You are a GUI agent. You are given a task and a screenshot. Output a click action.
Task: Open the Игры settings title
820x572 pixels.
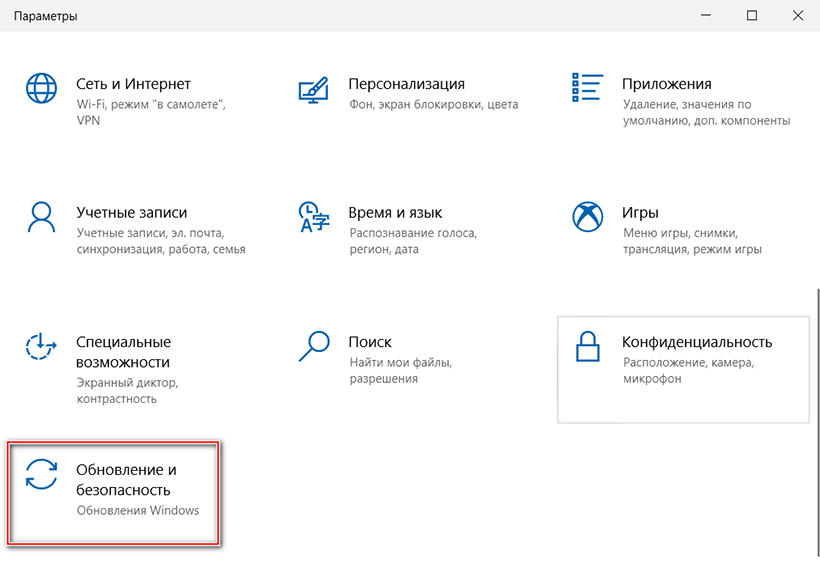click(640, 213)
